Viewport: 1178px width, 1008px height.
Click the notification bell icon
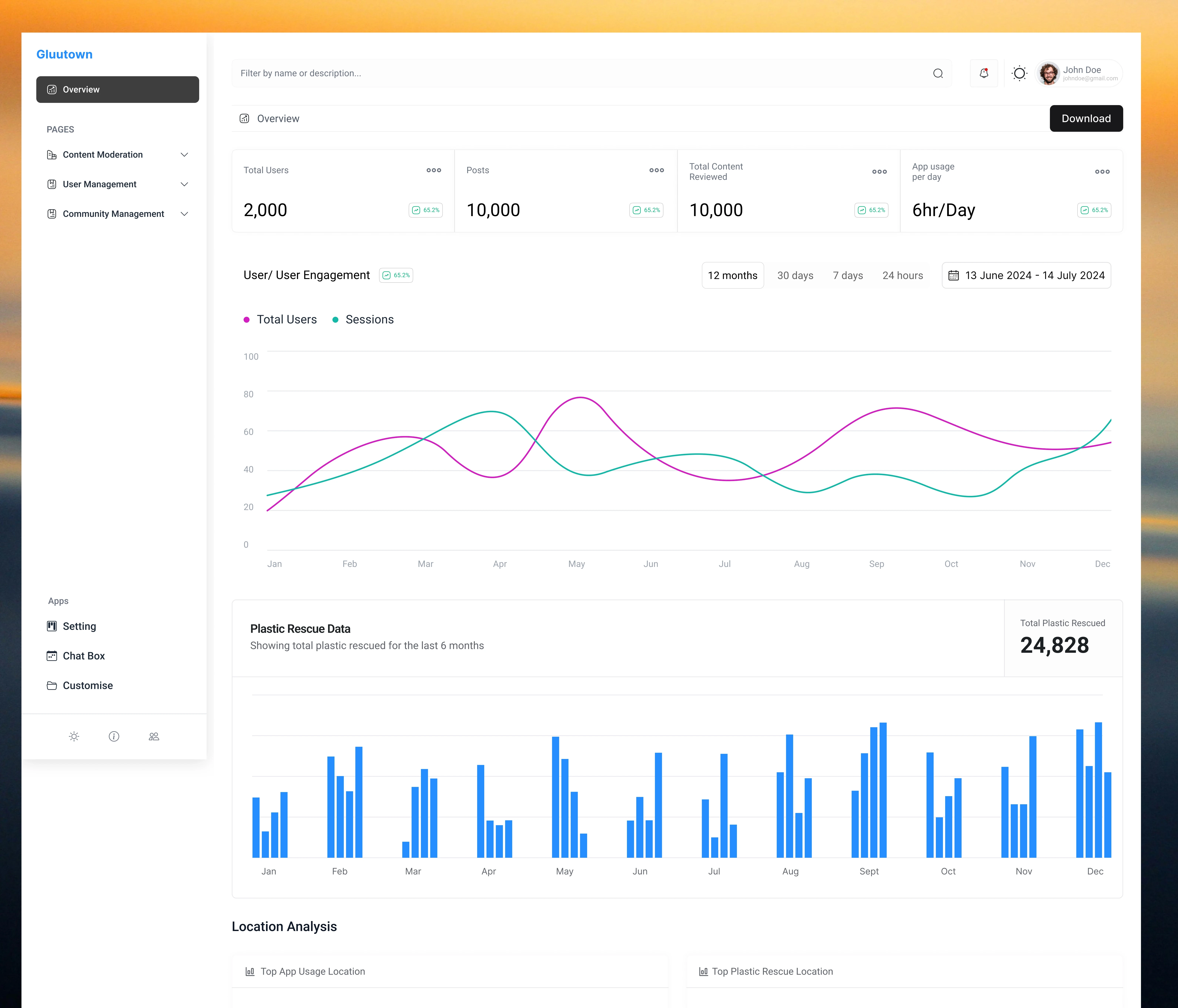coord(984,73)
